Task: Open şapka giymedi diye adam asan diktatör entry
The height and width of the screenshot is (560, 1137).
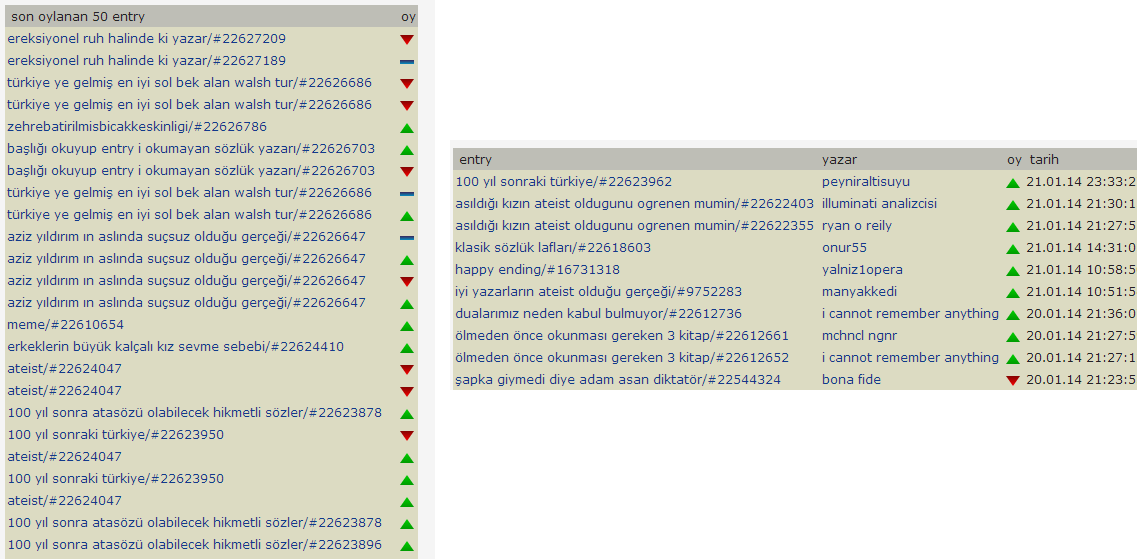Action: pos(617,380)
